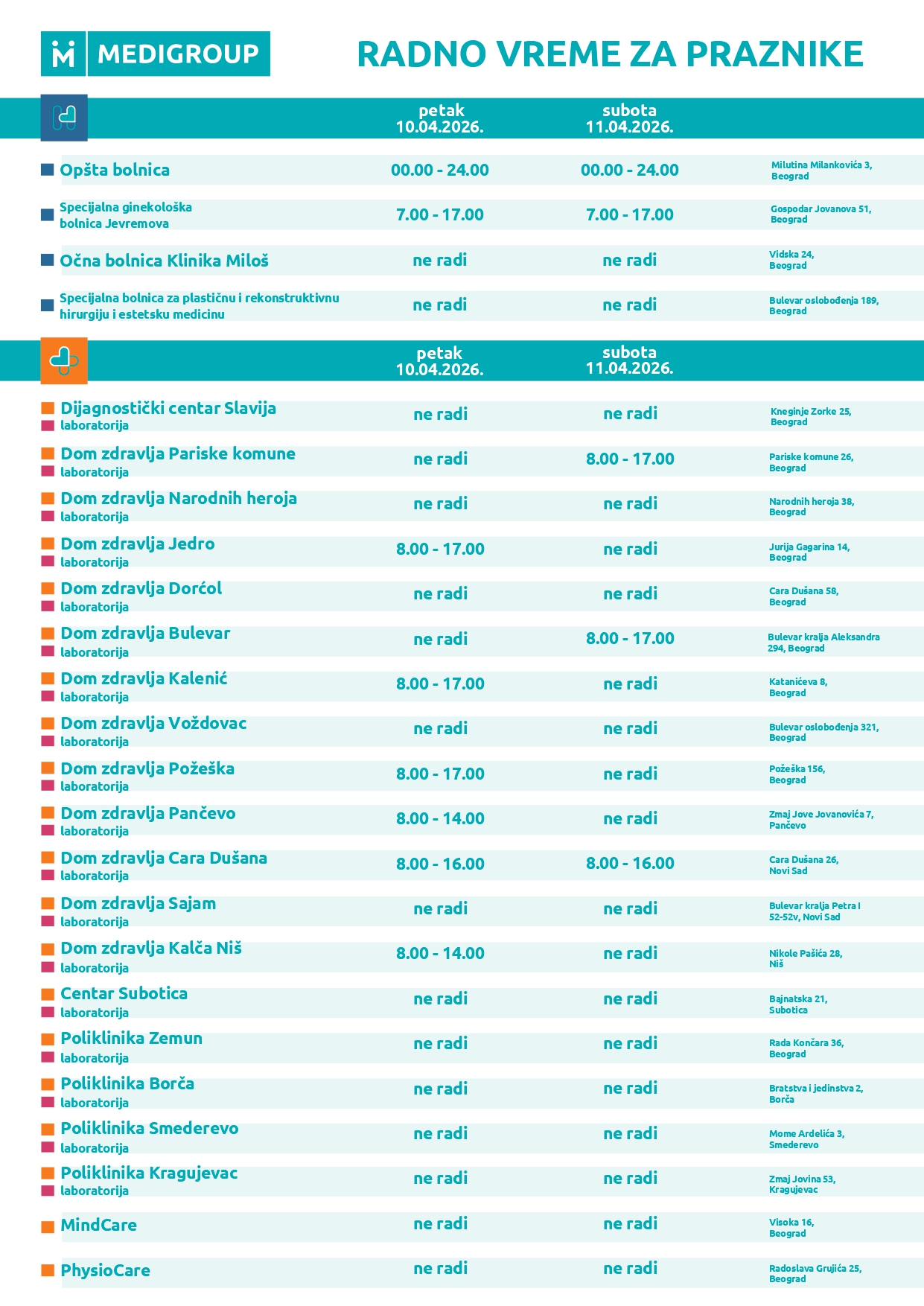Click the RADNO VREME ZA PRAZNIKE title
Image resolution: width=924 pixels, height=1306 pixels.
click(x=610, y=54)
